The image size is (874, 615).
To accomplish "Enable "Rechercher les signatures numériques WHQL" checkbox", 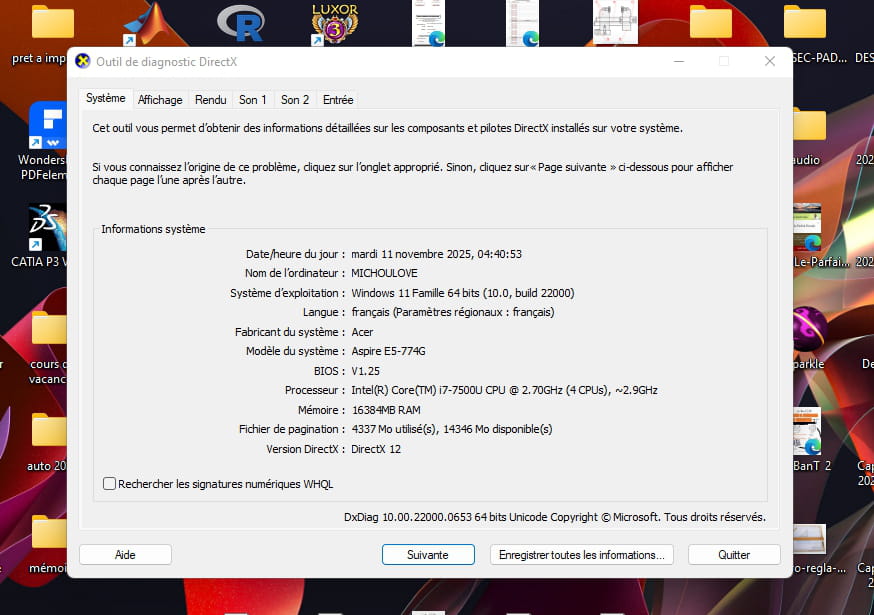I will [110, 484].
